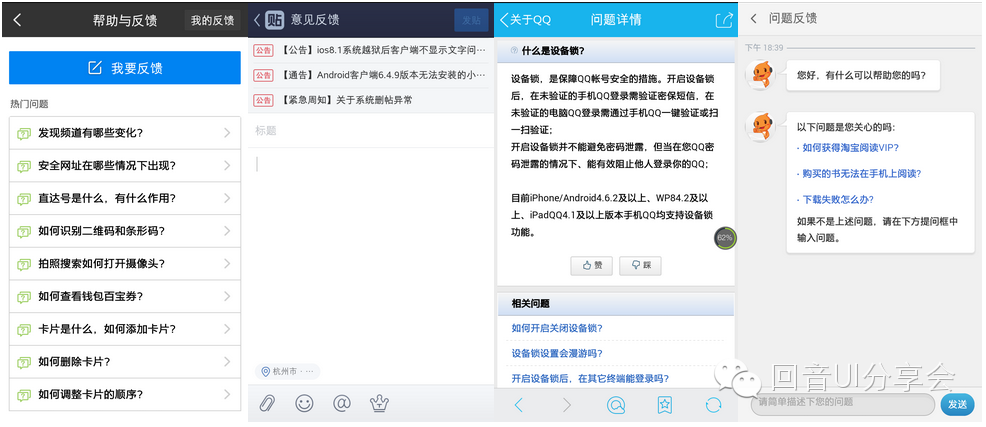Open link 购买的书无法在手机上阅读？

click(x=863, y=174)
